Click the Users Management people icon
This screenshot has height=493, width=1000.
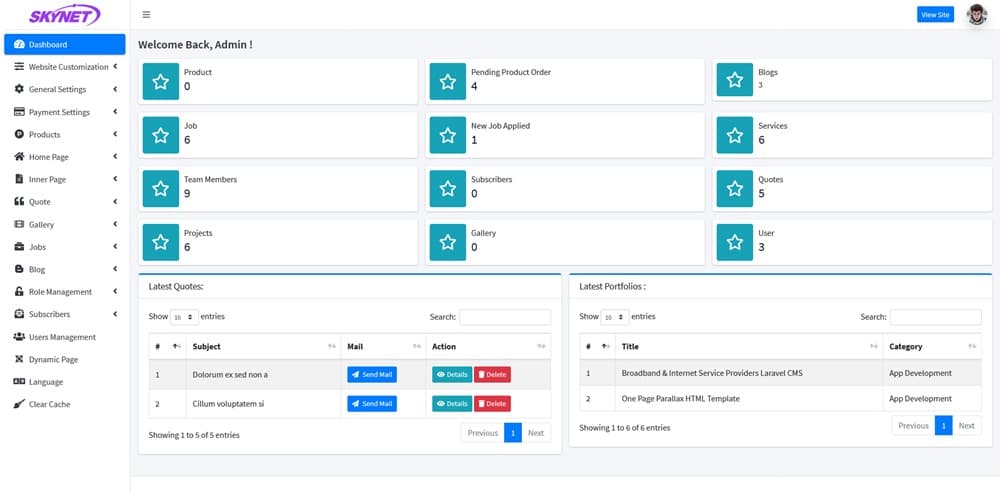(19, 337)
